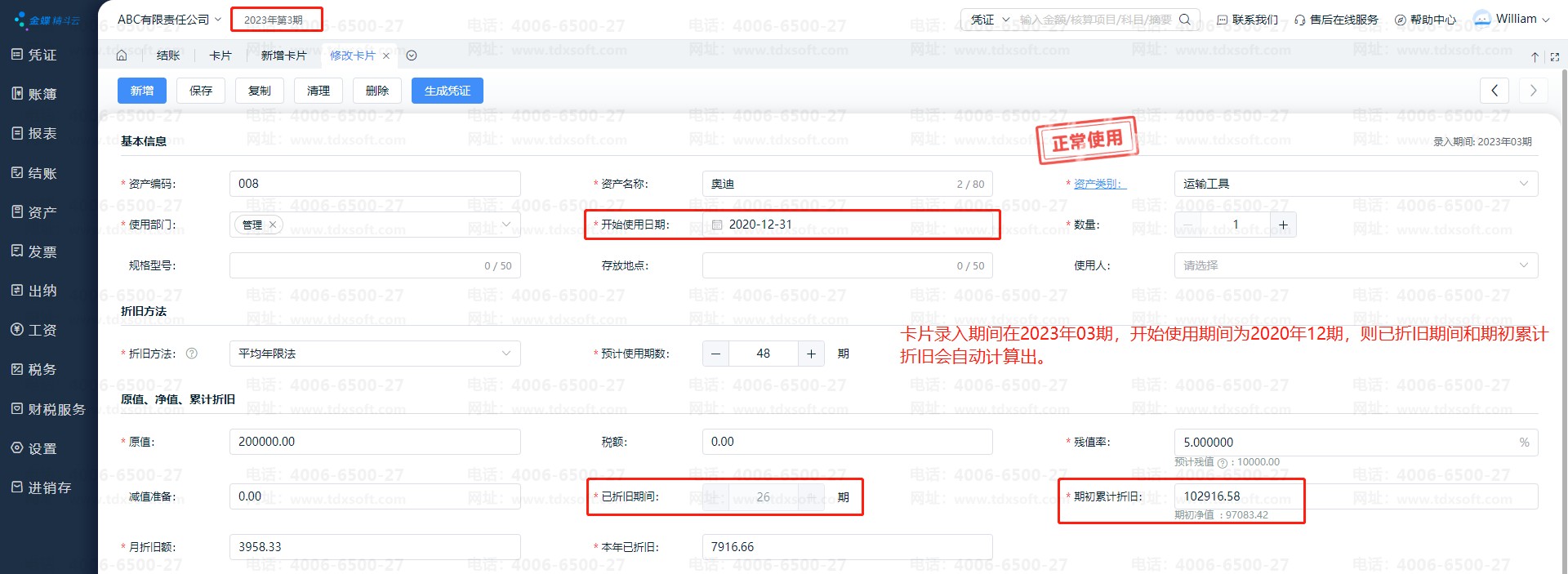Open the 税务 sidebar module
This screenshot has width=1568, height=574.
34,369
